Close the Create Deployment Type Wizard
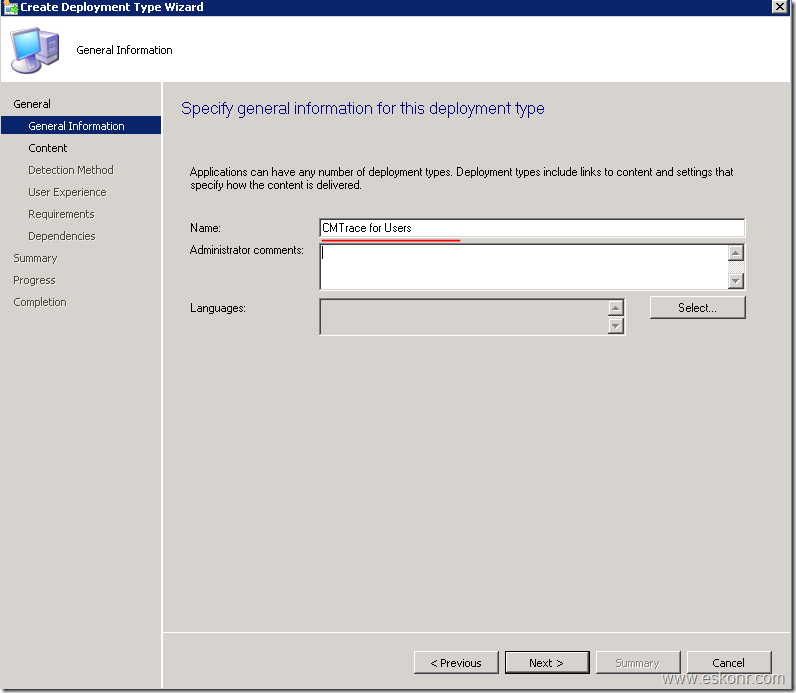This screenshot has width=796, height=693. (x=778, y=7)
